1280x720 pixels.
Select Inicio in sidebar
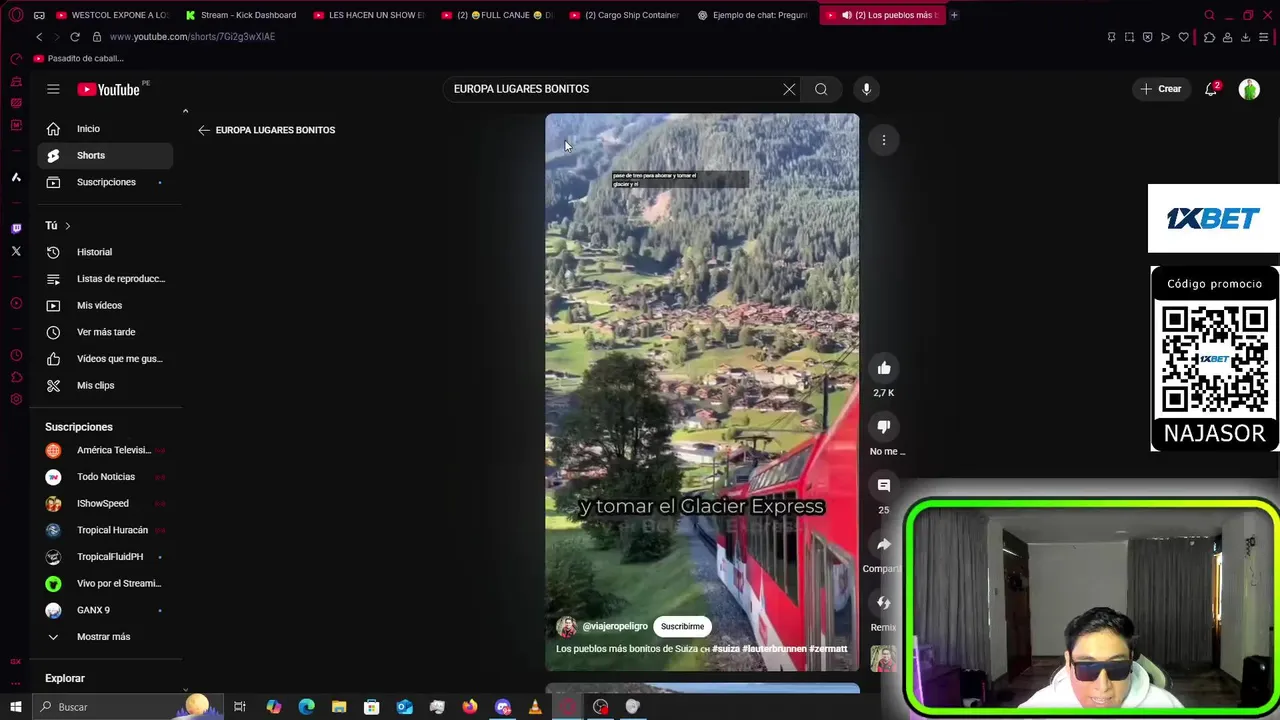[x=105, y=129]
